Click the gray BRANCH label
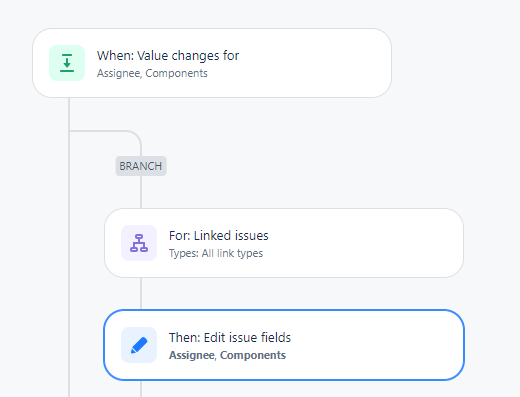The image size is (520, 397). [141, 166]
